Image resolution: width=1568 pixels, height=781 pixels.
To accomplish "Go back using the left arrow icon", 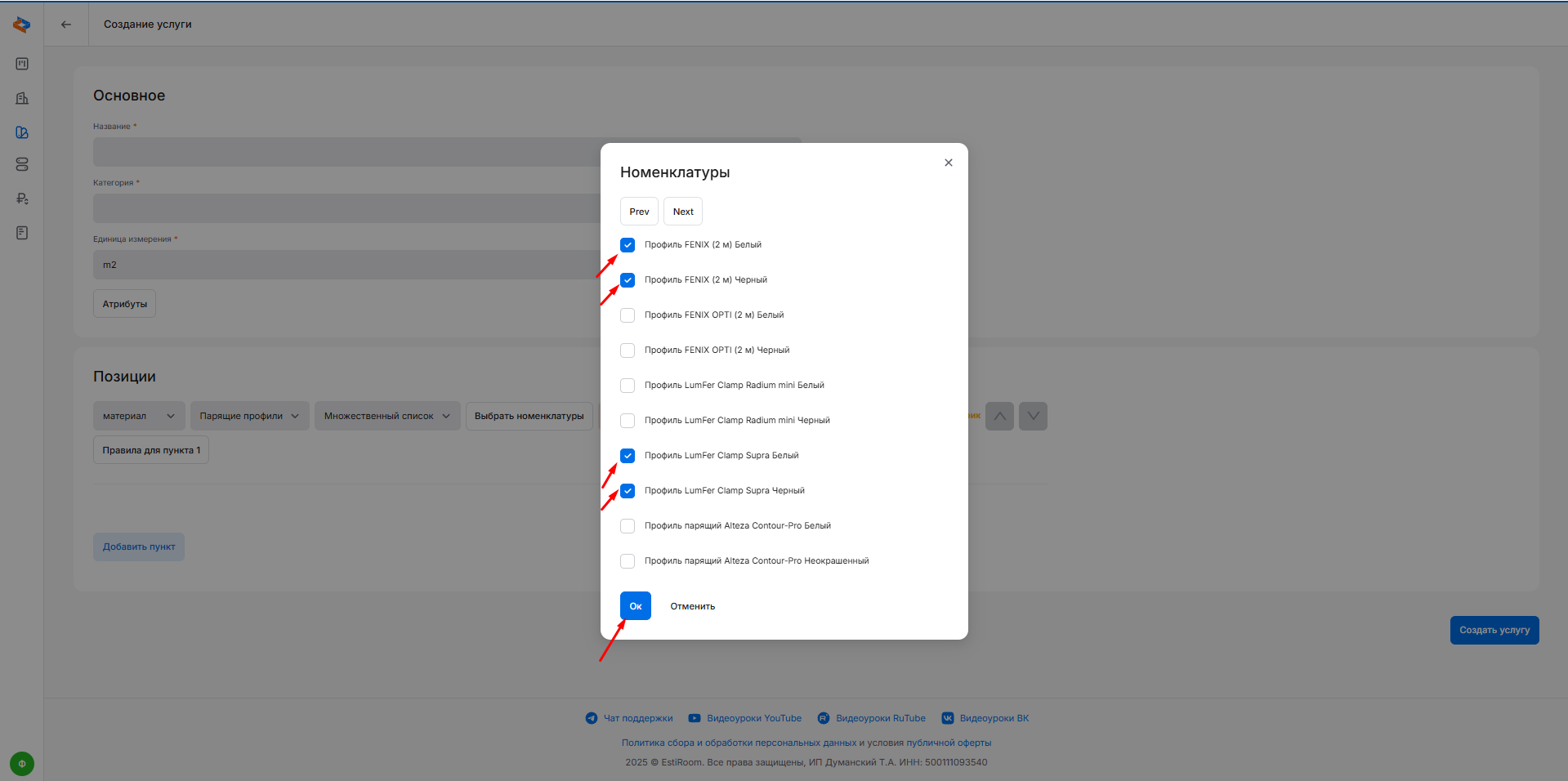I will coord(66,25).
